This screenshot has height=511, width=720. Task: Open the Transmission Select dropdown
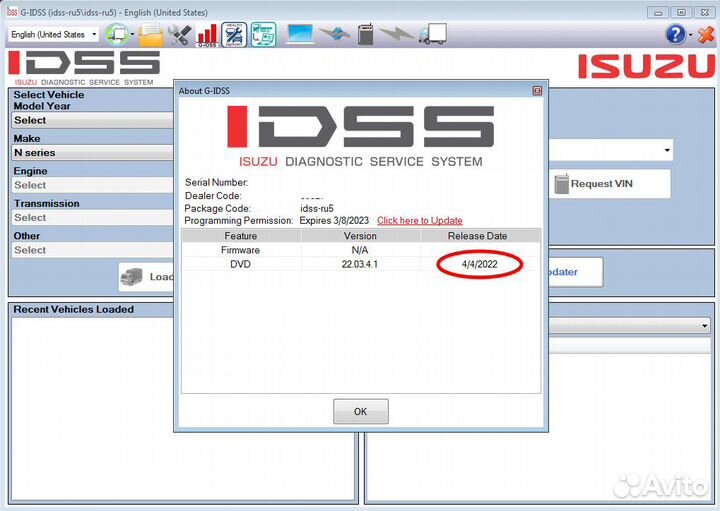pyautogui.click(x=93, y=218)
